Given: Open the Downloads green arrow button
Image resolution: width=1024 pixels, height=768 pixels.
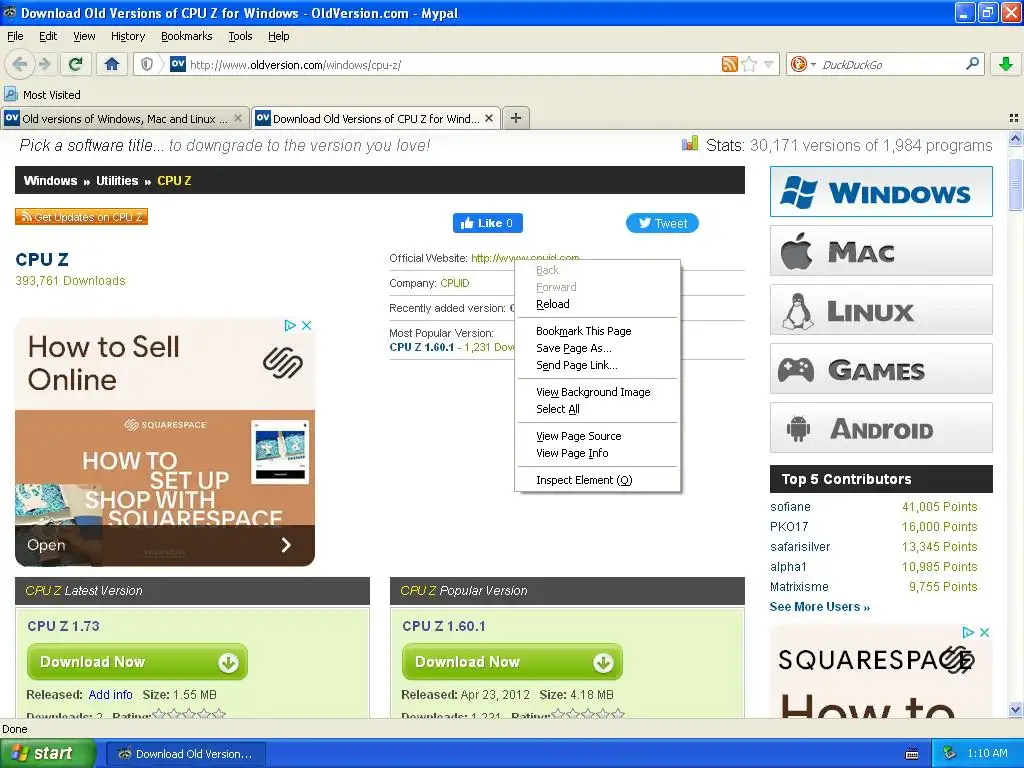Looking at the screenshot, I should click(x=1006, y=64).
